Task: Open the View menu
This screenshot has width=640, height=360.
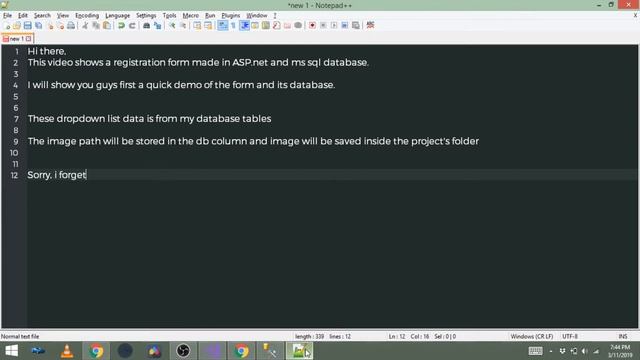Action: coord(62,16)
